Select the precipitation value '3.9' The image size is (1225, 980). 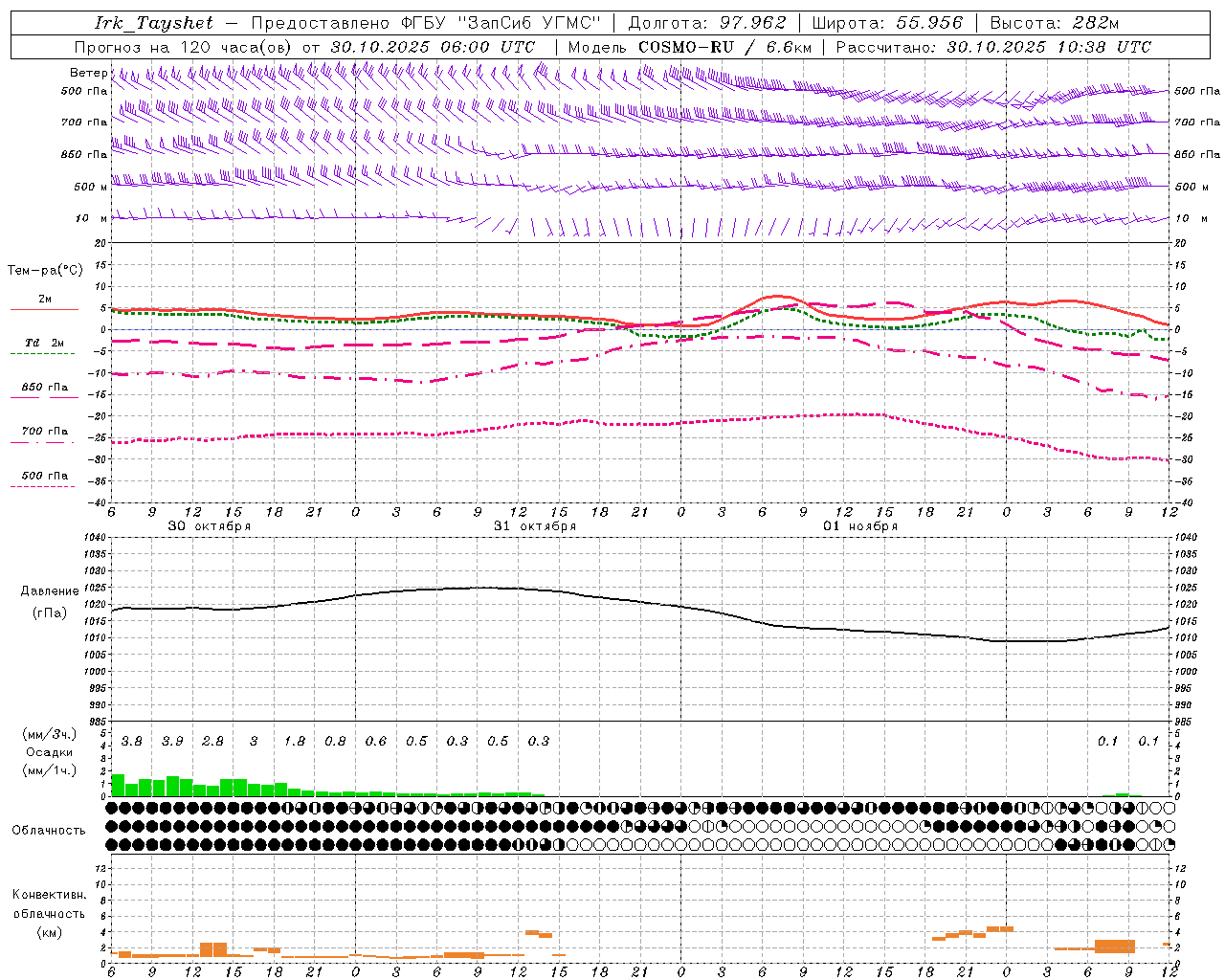[172, 742]
